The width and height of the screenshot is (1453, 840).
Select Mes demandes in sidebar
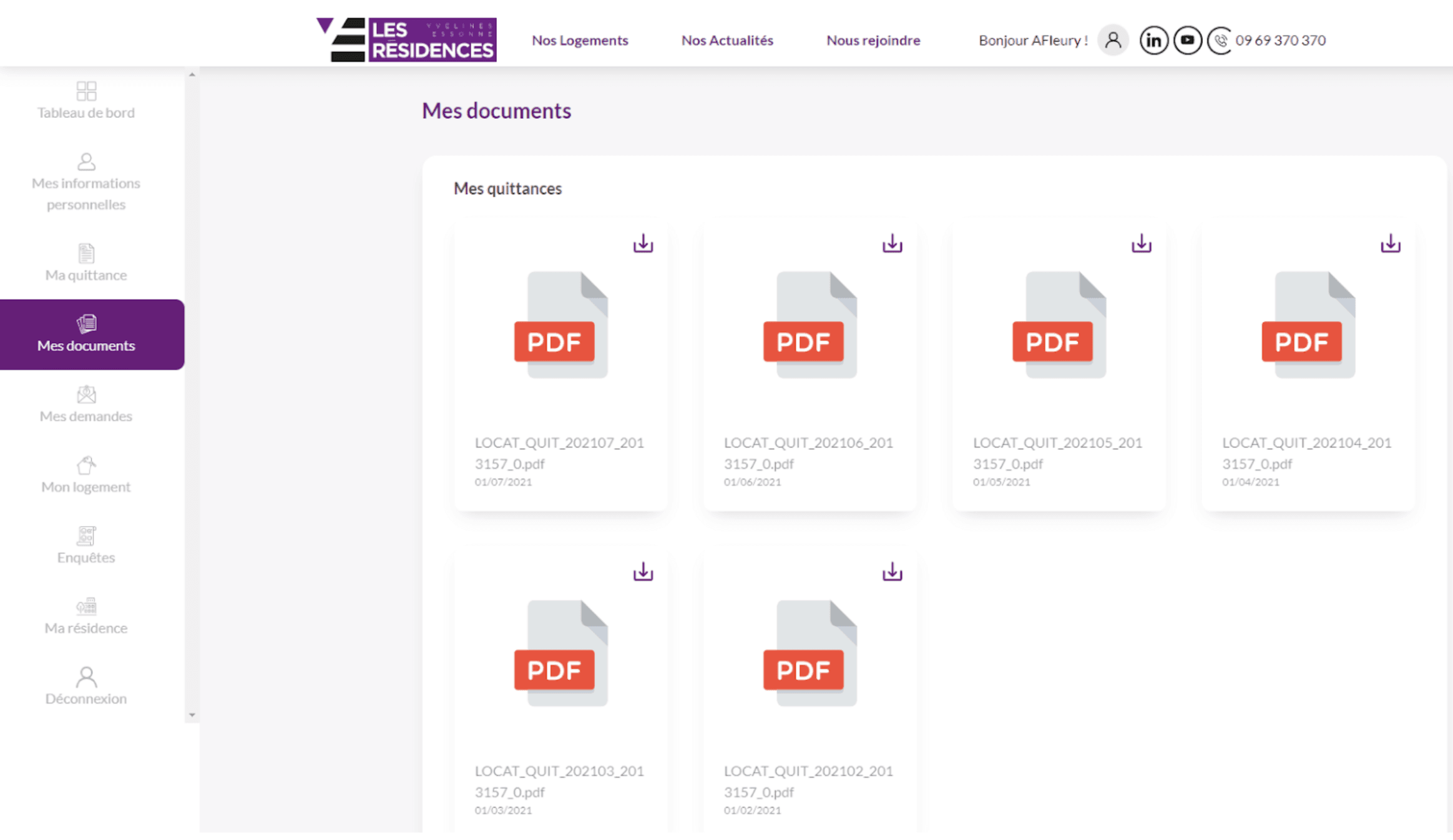point(86,405)
